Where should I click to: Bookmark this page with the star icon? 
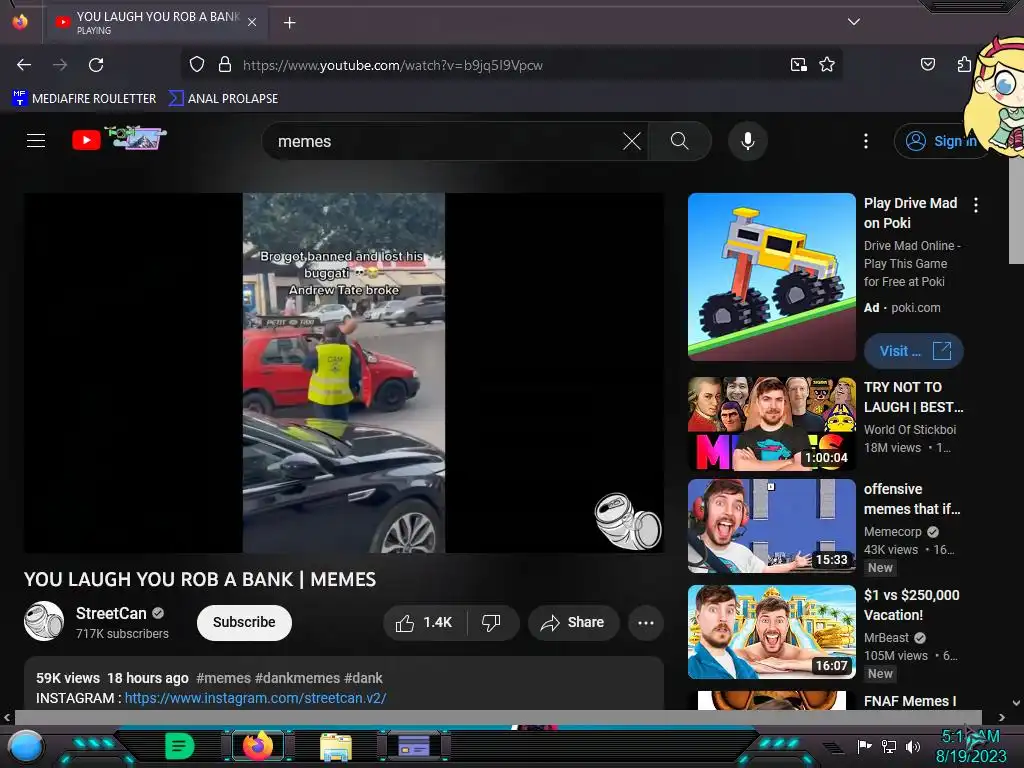coord(827,65)
